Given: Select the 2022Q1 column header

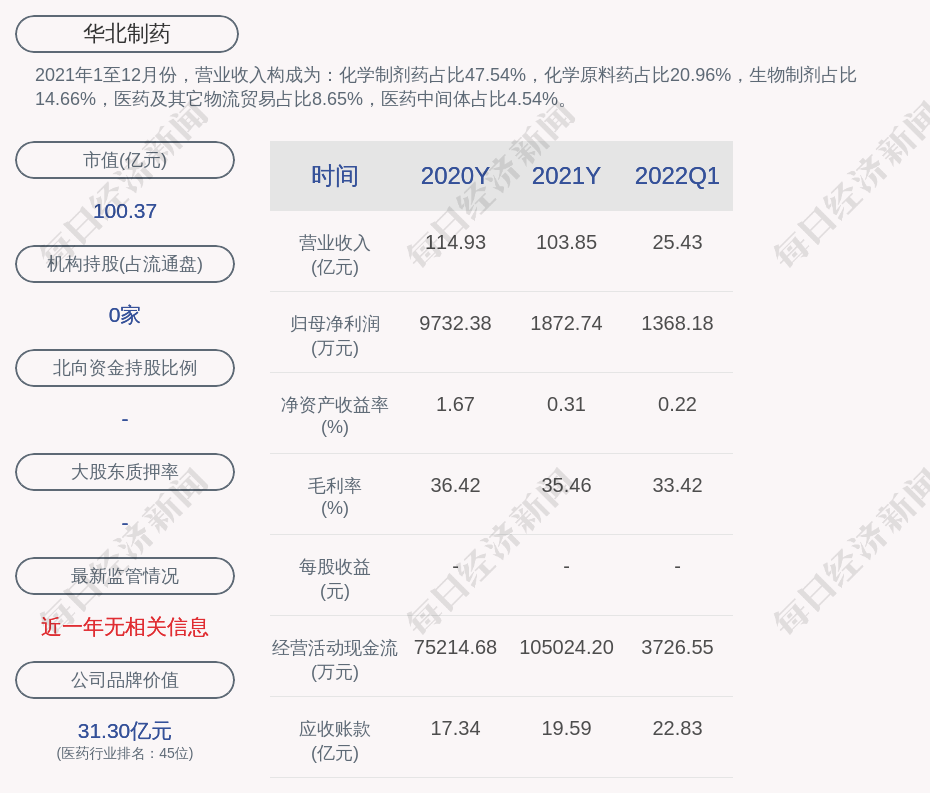Looking at the screenshot, I should tap(677, 176).
